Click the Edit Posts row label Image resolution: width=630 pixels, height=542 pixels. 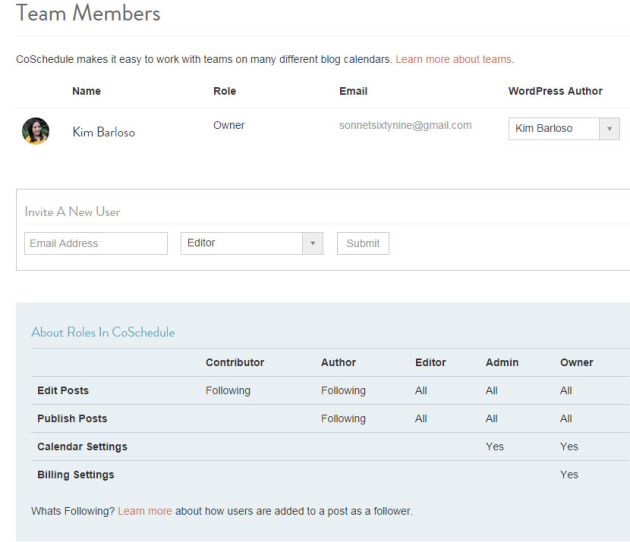click(x=63, y=391)
